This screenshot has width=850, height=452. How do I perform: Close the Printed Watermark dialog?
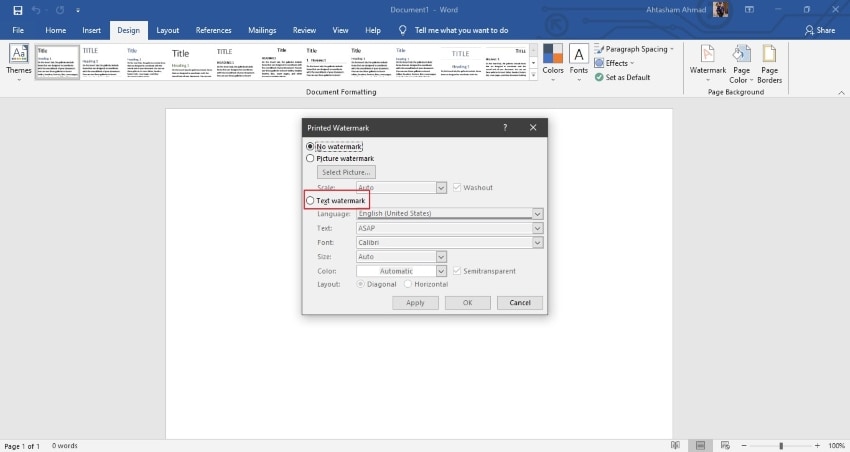[x=533, y=127]
